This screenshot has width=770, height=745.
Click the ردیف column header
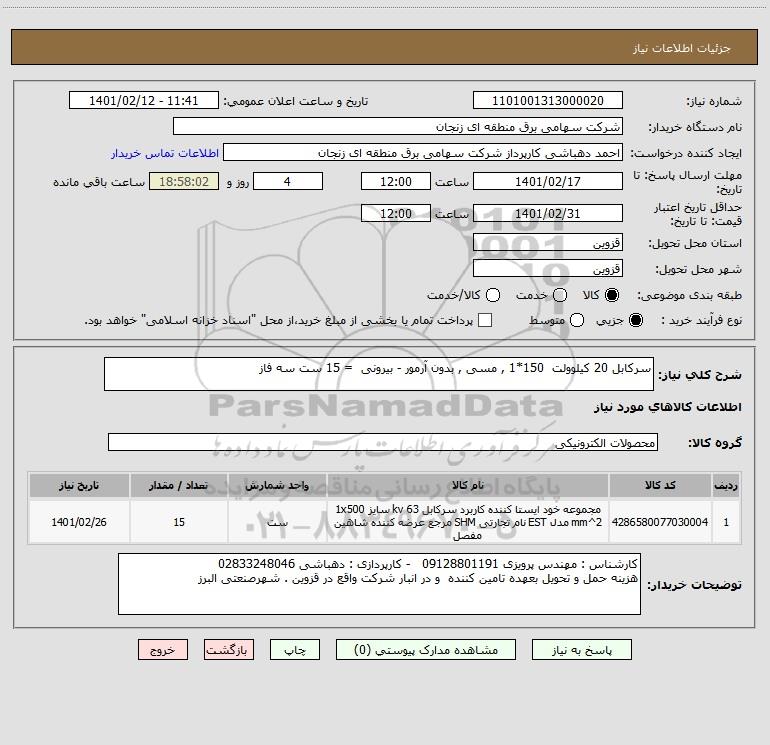726,485
